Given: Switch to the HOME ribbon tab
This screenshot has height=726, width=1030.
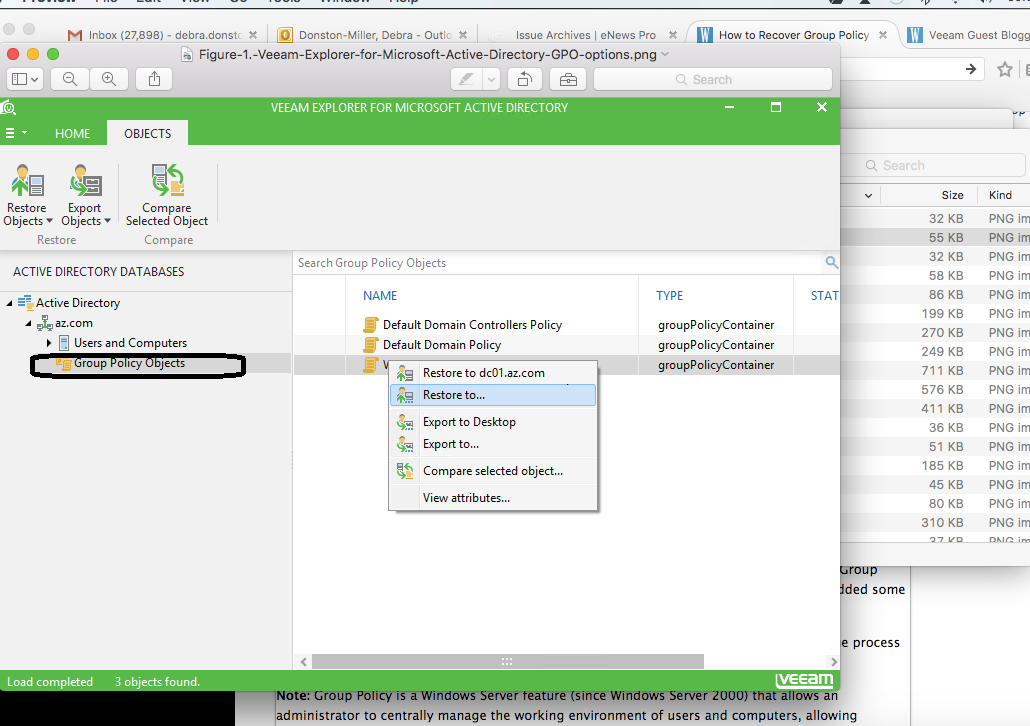Looking at the screenshot, I should point(72,133).
